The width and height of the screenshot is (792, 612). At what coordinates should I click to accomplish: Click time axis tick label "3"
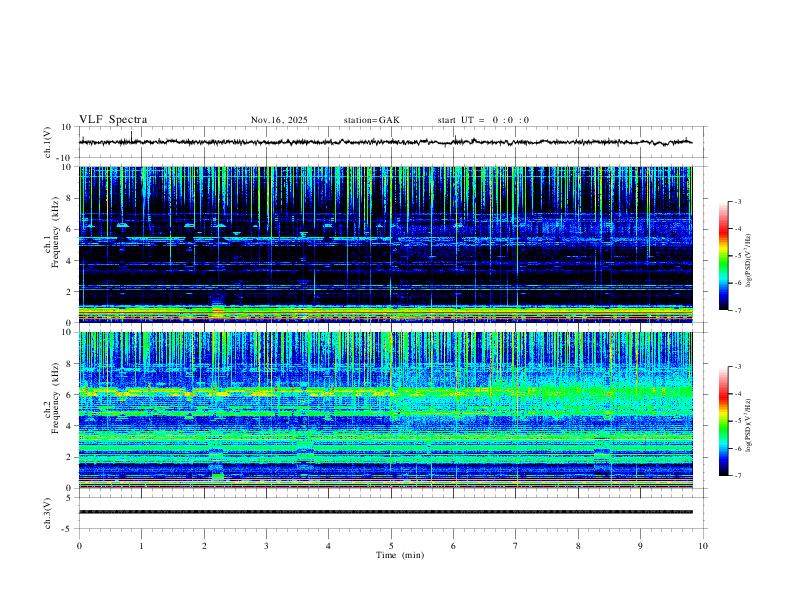click(x=266, y=546)
